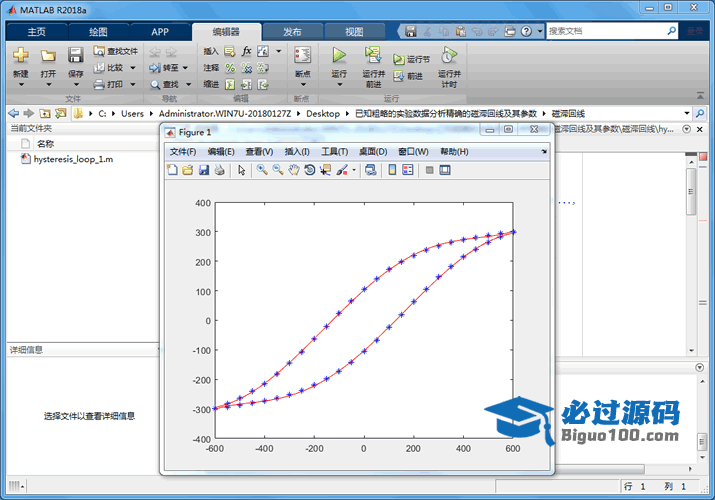Viewport: 715px width, 500px height.
Task: Switch to the 绘图 (Plots) ribbon tab
Action: (x=98, y=31)
